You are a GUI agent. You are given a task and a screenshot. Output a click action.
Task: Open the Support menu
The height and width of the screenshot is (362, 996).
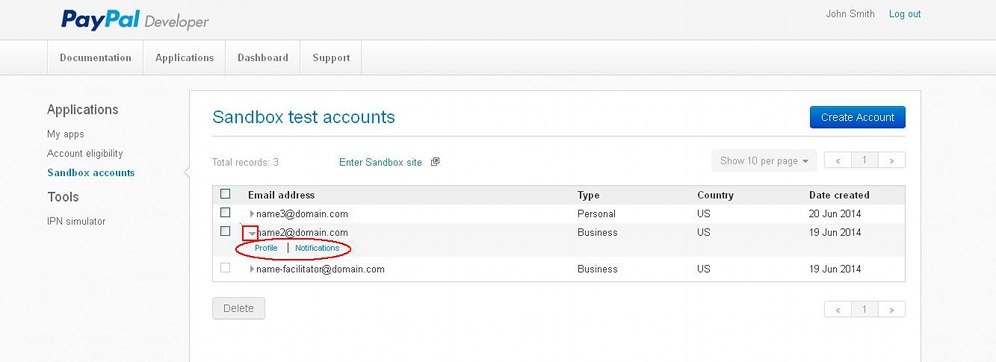click(331, 58)
